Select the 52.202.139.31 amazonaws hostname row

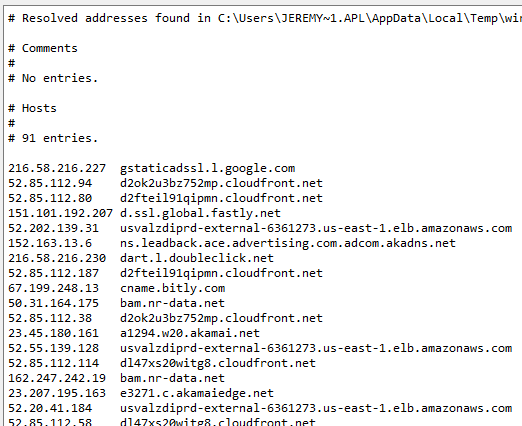[260, 228]
